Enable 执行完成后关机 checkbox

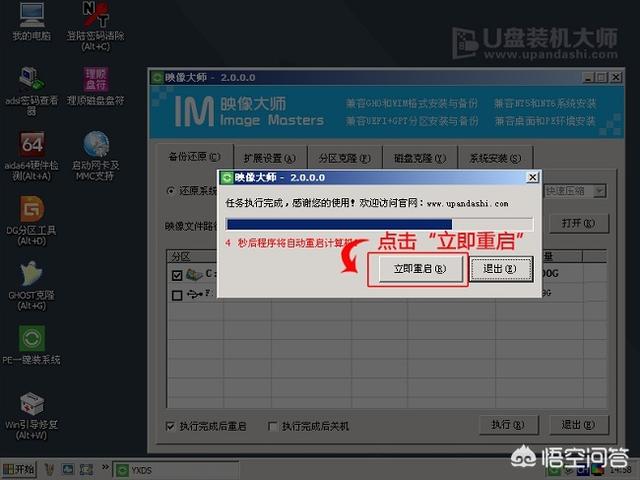272,426
